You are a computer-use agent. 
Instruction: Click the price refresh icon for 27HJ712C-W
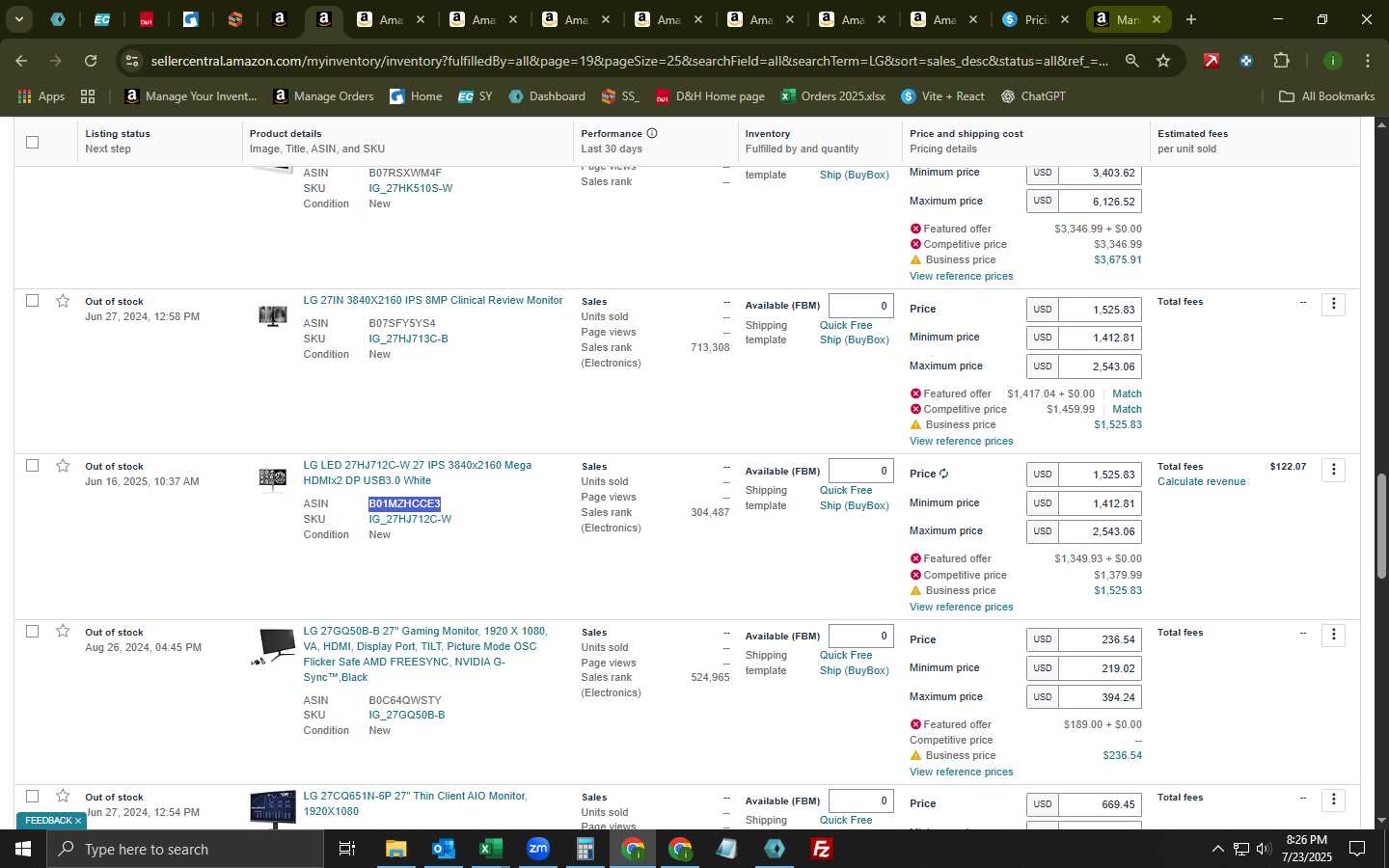click(x=944, y=474)
